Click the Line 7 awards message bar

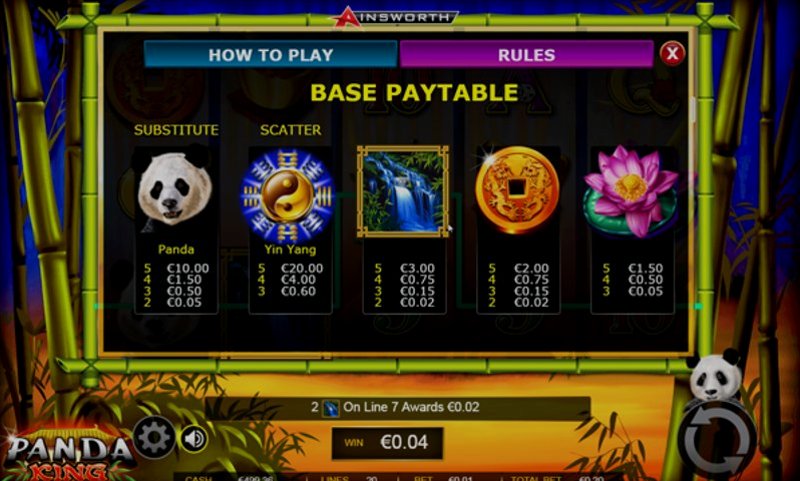pos(398,408)
